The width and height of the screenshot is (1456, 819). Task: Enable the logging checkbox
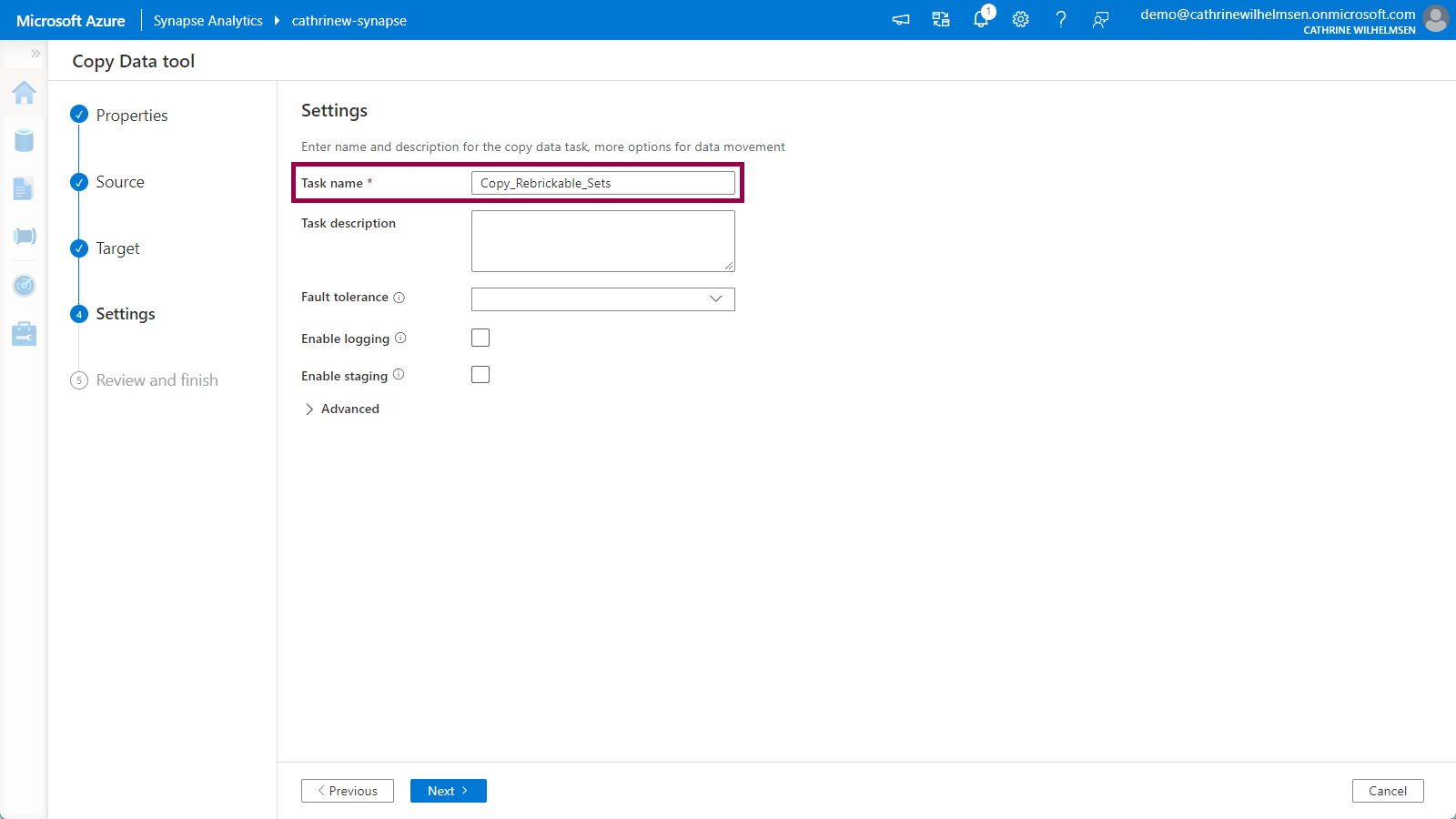(480, 339)
